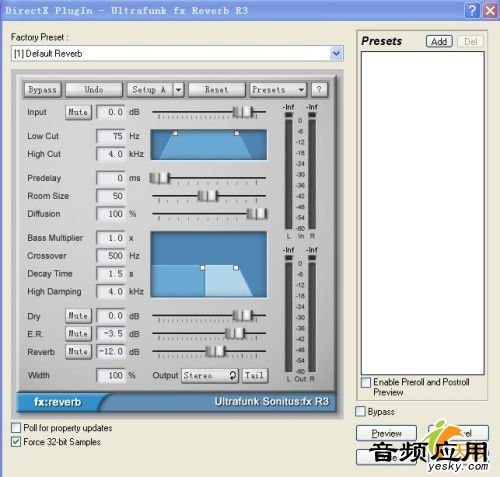The image size is (500, 477).
Task: Click the Room Size slider handle
Action: [208, 196]
